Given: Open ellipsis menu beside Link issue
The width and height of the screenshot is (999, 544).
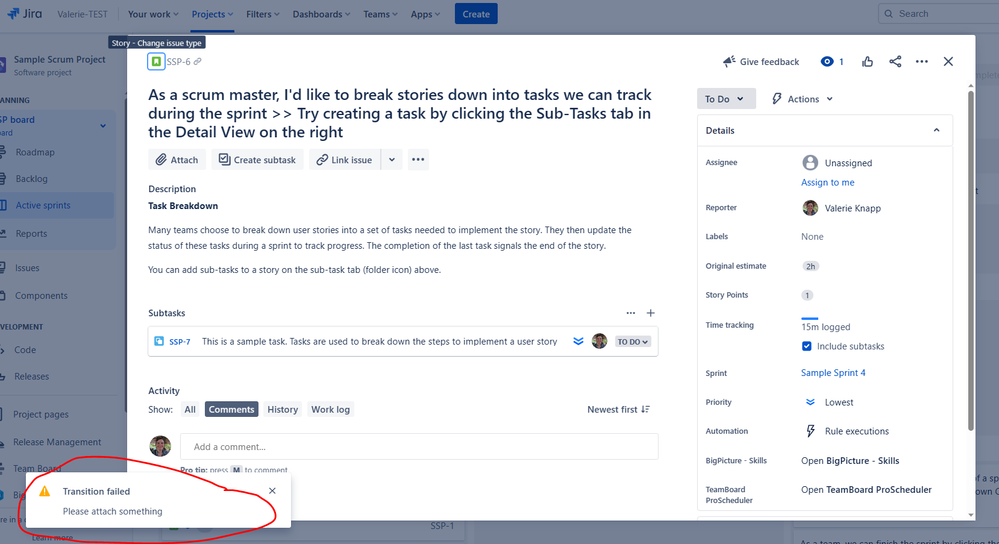Looking at the screenshot, I should click(418, 160).
